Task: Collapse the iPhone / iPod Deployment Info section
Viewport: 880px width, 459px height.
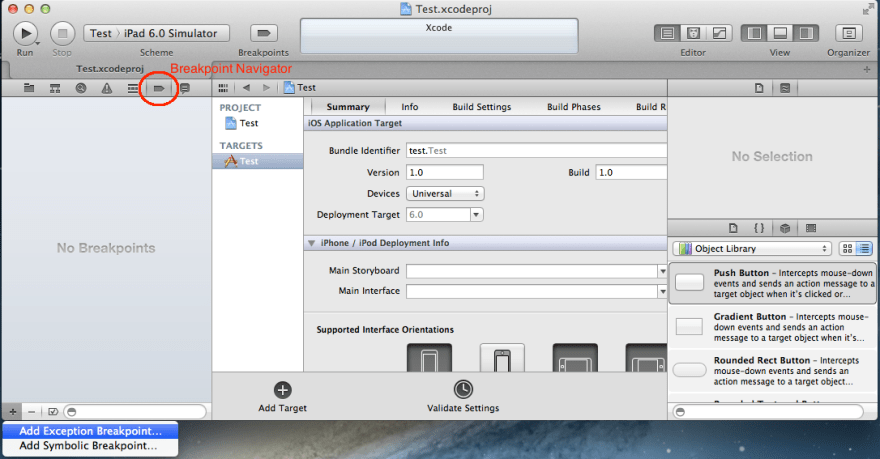Action: point(312,243)
